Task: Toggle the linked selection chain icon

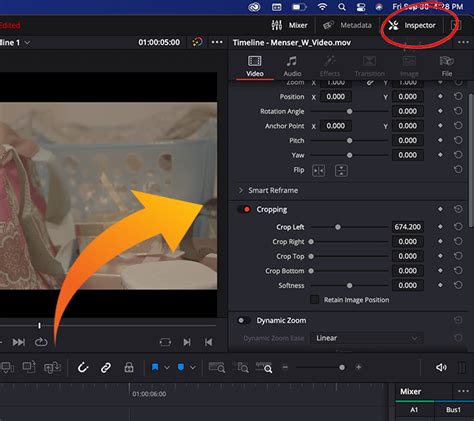Action: pos(106,368)
